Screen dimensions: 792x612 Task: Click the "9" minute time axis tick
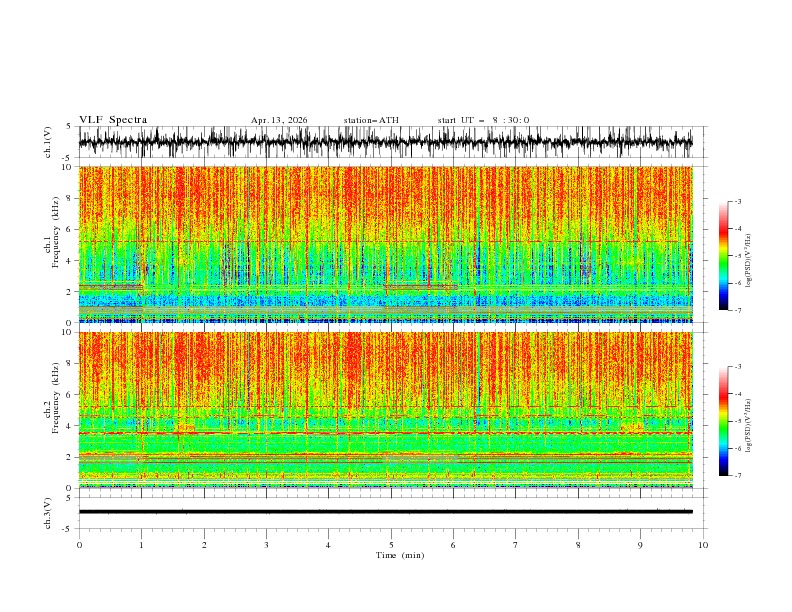640,545
